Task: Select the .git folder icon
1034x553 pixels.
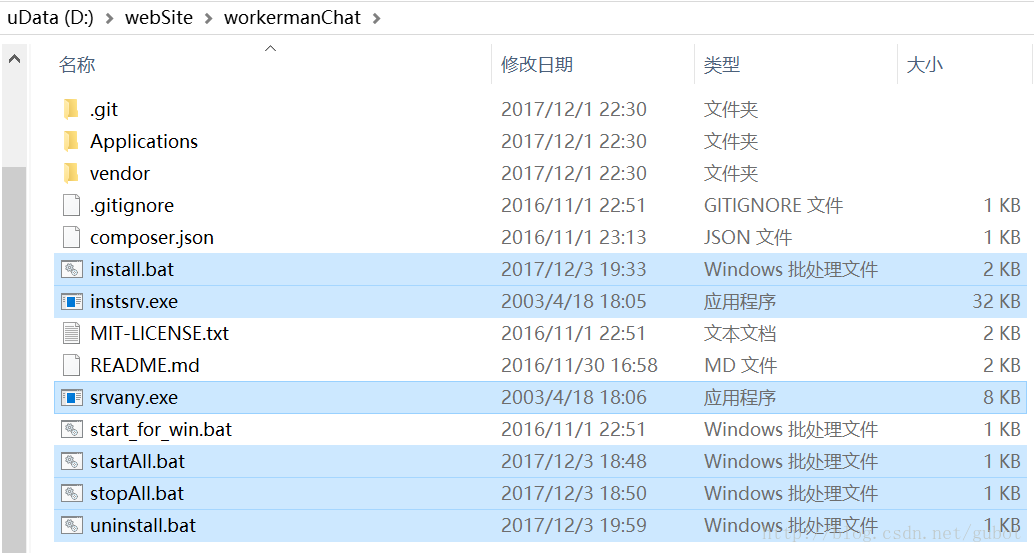Action: (x=71, y=109)
